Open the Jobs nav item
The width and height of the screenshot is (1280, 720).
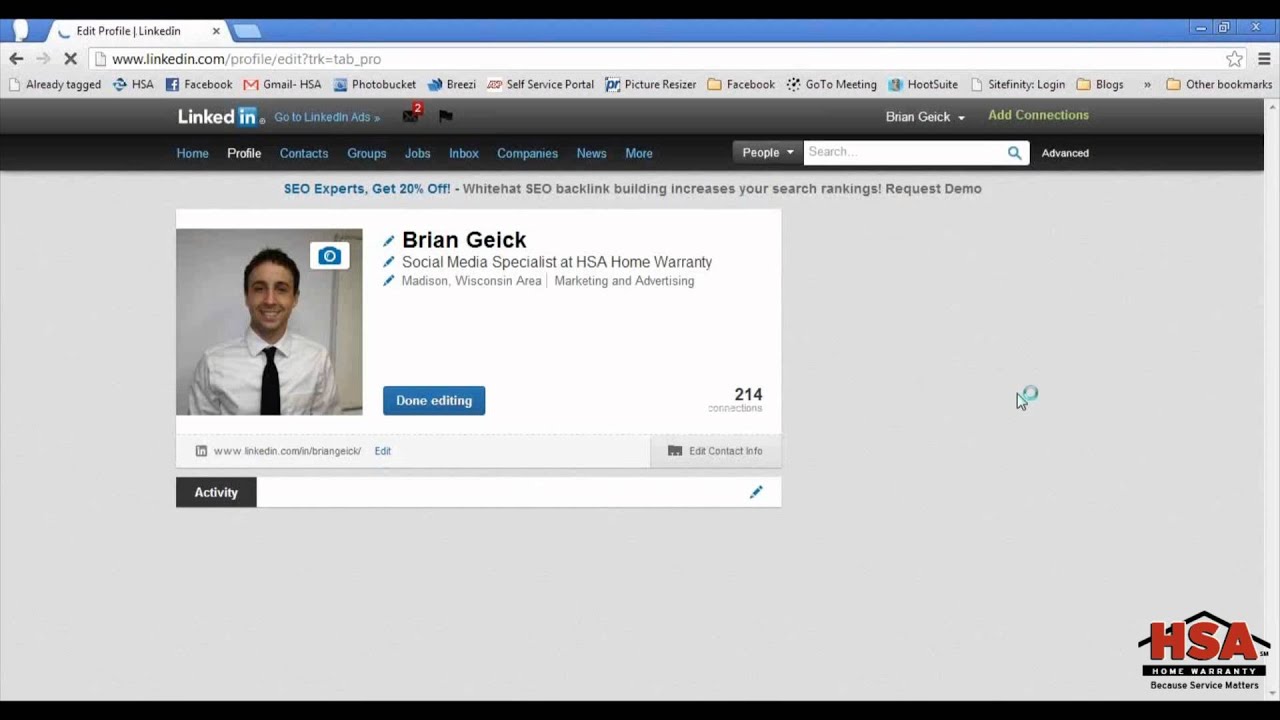pos(418,153)
